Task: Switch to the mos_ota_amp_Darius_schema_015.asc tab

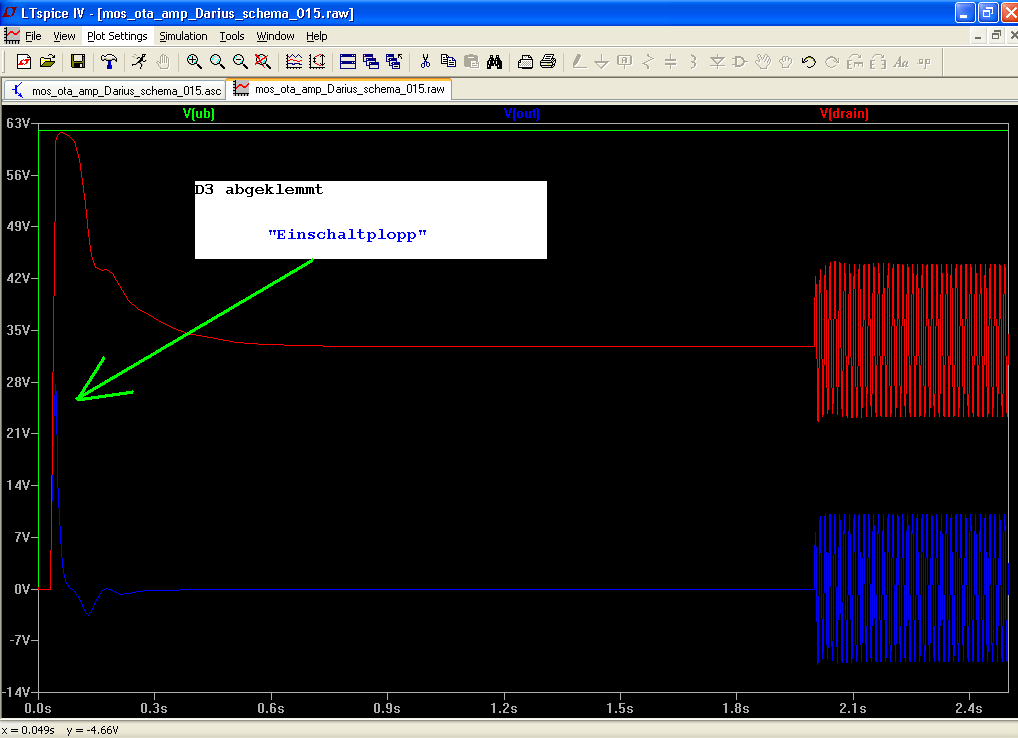Action: (x=116, y=90)
